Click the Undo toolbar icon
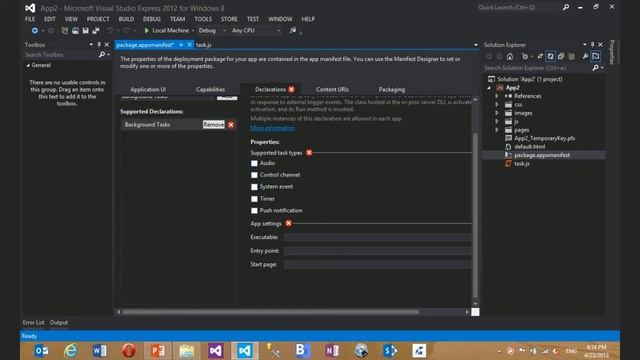 pos(110,31)
